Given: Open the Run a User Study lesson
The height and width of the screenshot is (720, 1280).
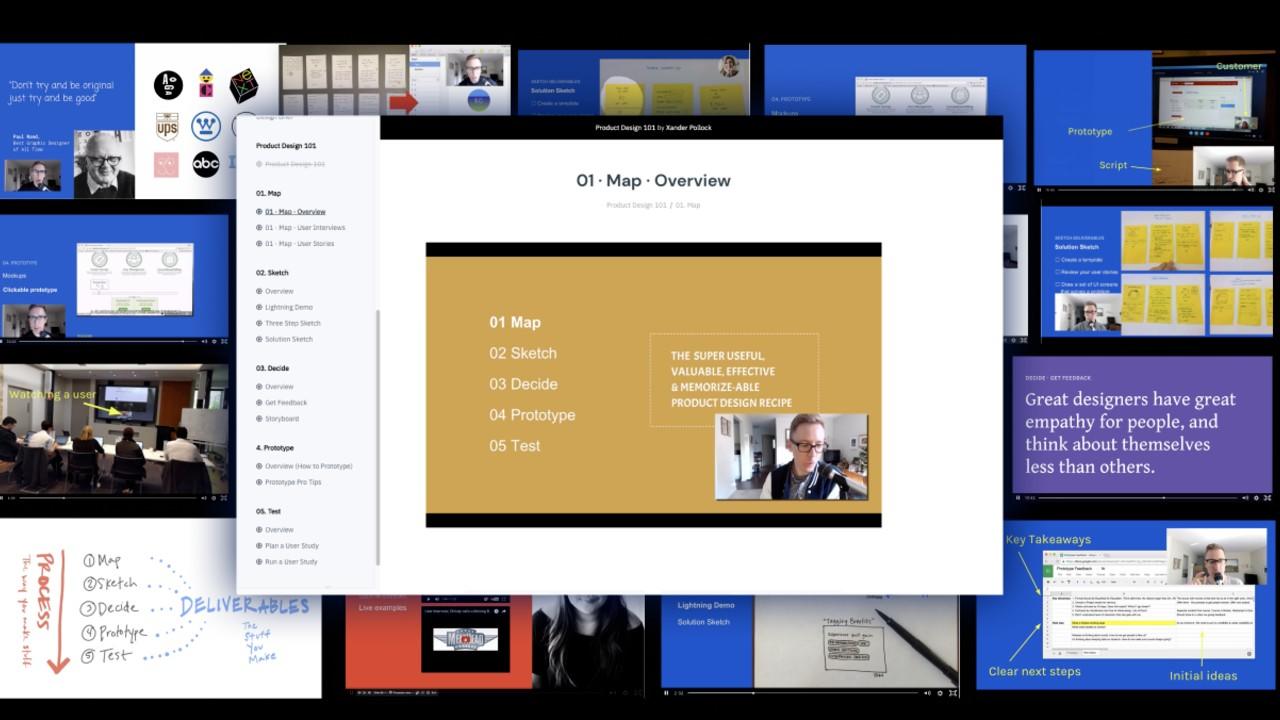Looking at the screenshot, I should (x=291, y=562).
